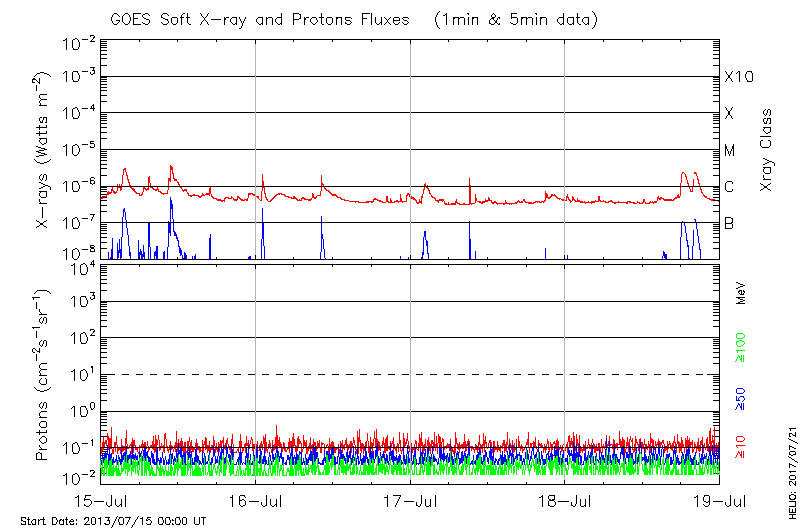Click the blue ≥50 MeV legend entry
This screenshot has width=800, height=530.
tap(741, 399)
